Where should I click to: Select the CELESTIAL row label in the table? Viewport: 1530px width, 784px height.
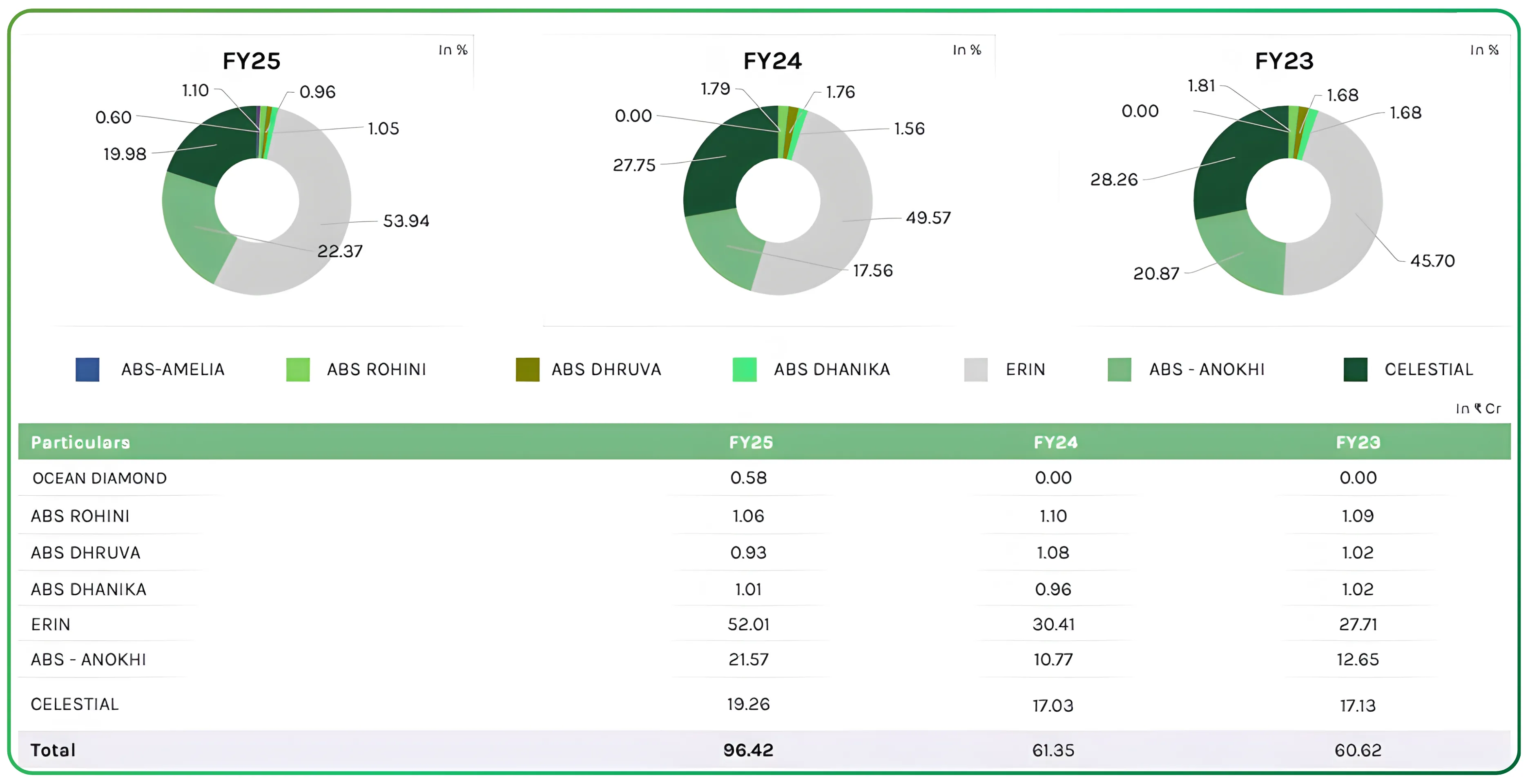pos(75,704)
